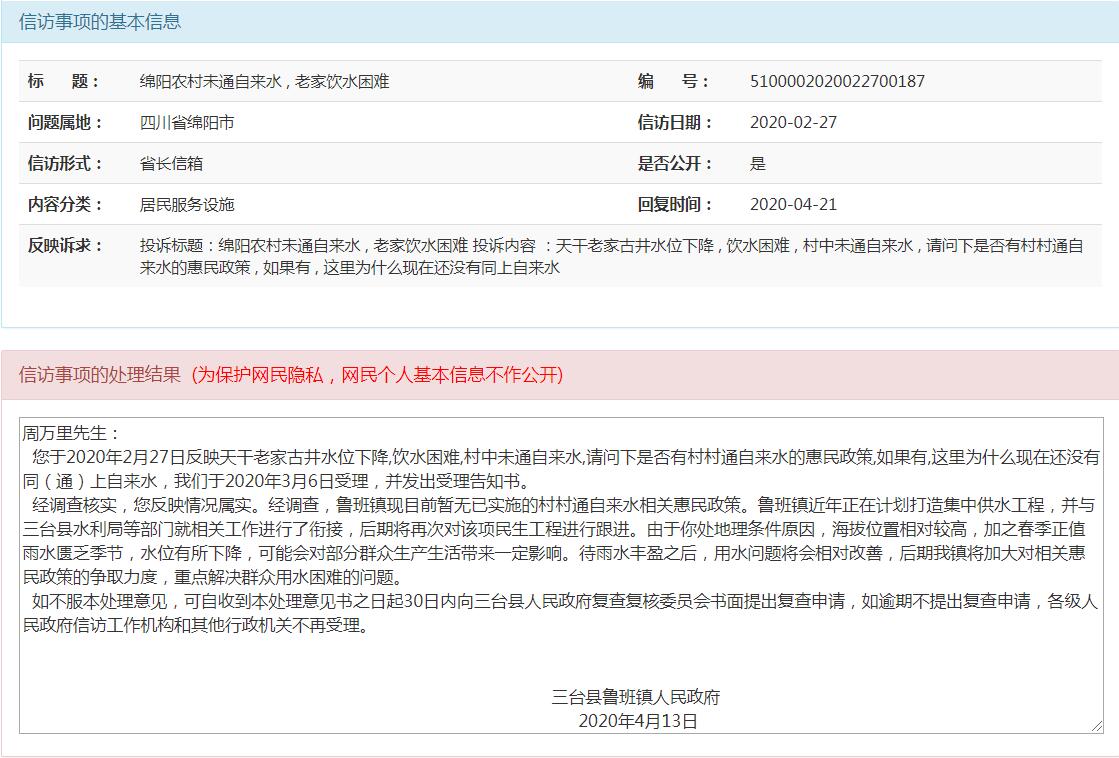Click the 反映诉求 field label
Image resolution: width=1119 pixels, height=758 pixels.
coord(65,246)
